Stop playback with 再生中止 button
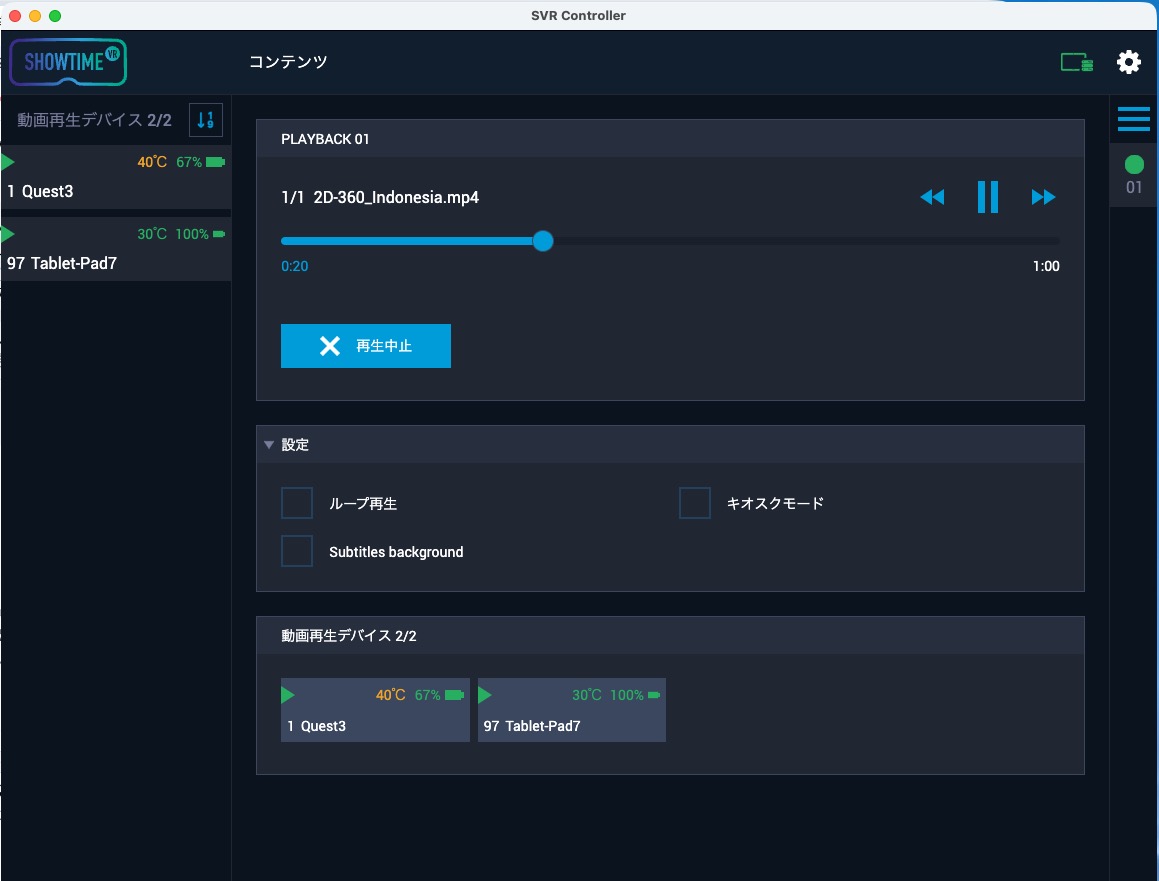This screenshot has height=881, width=1159. point(366,346)
